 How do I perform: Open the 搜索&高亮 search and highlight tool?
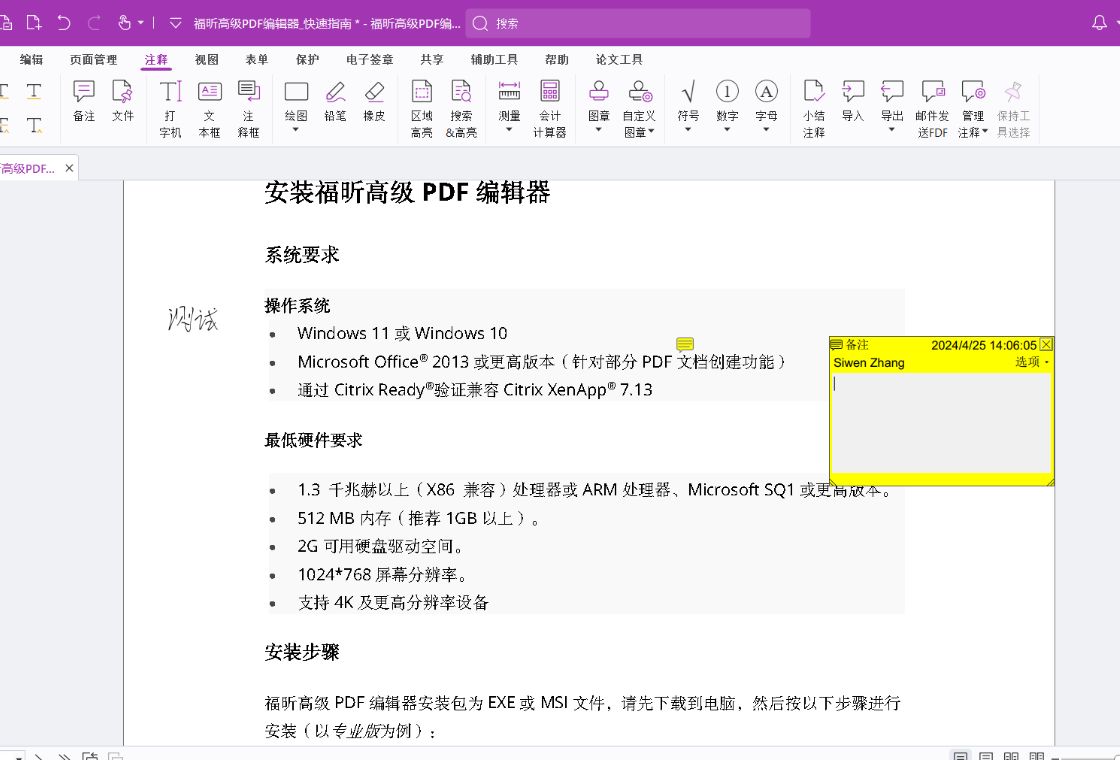point(461,109)
